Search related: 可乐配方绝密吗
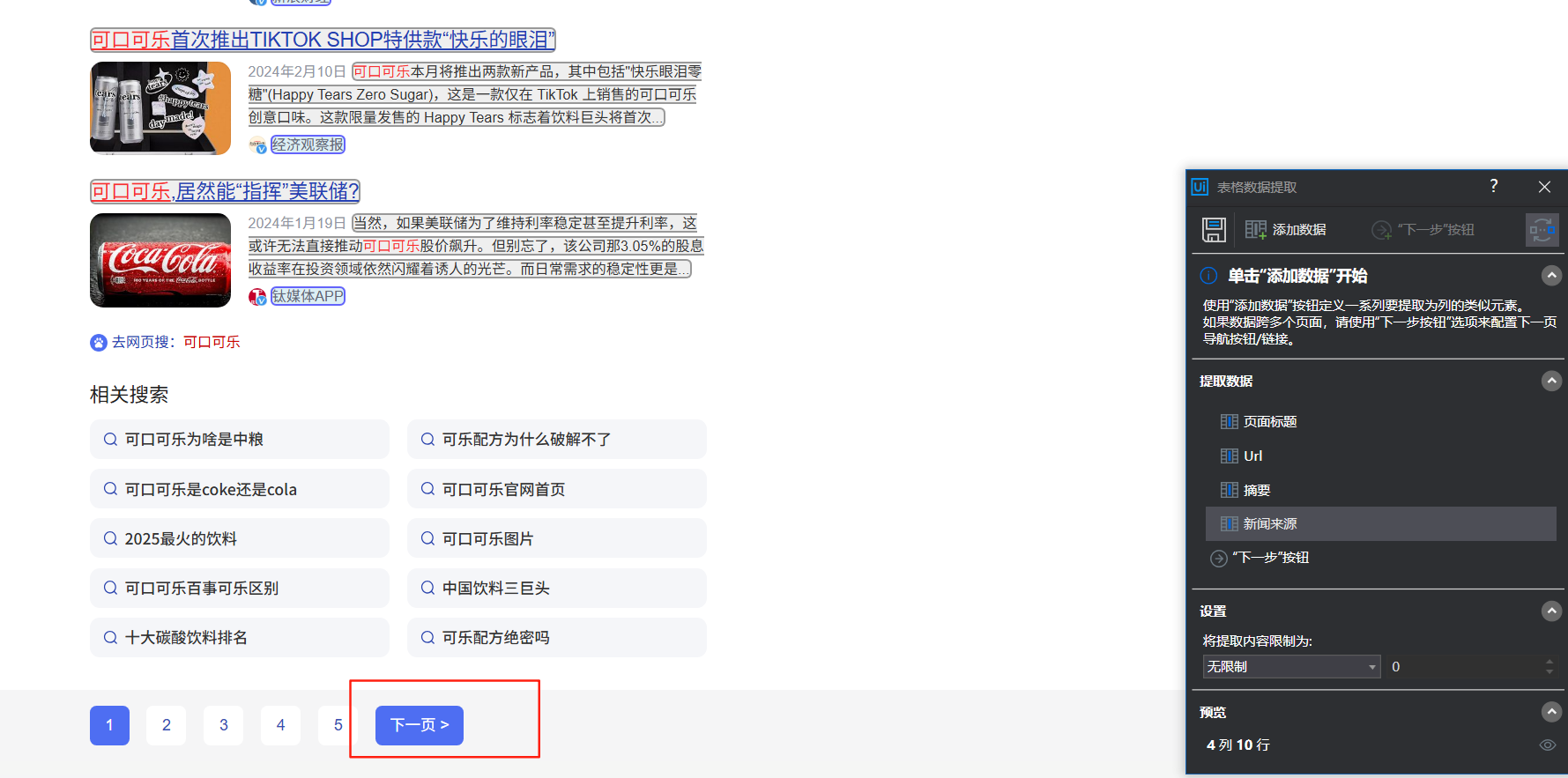1568x778 pixels. [557, 637]
